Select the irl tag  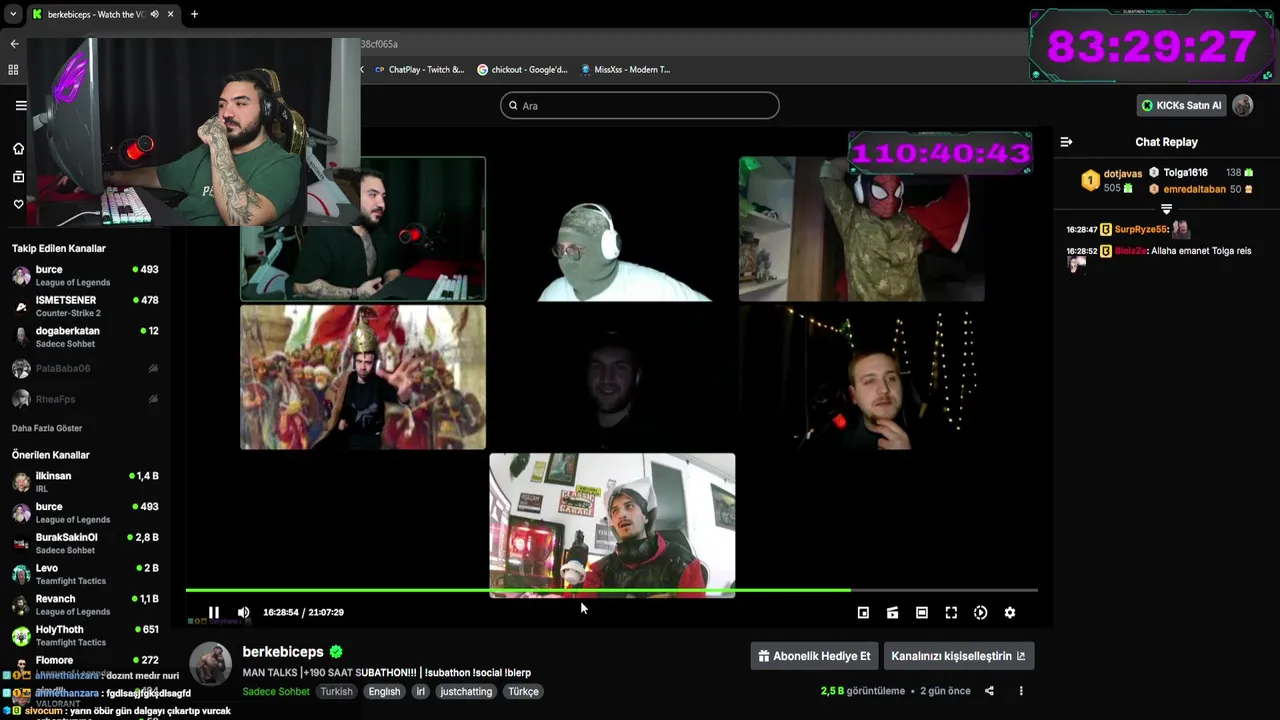point(421,691)
